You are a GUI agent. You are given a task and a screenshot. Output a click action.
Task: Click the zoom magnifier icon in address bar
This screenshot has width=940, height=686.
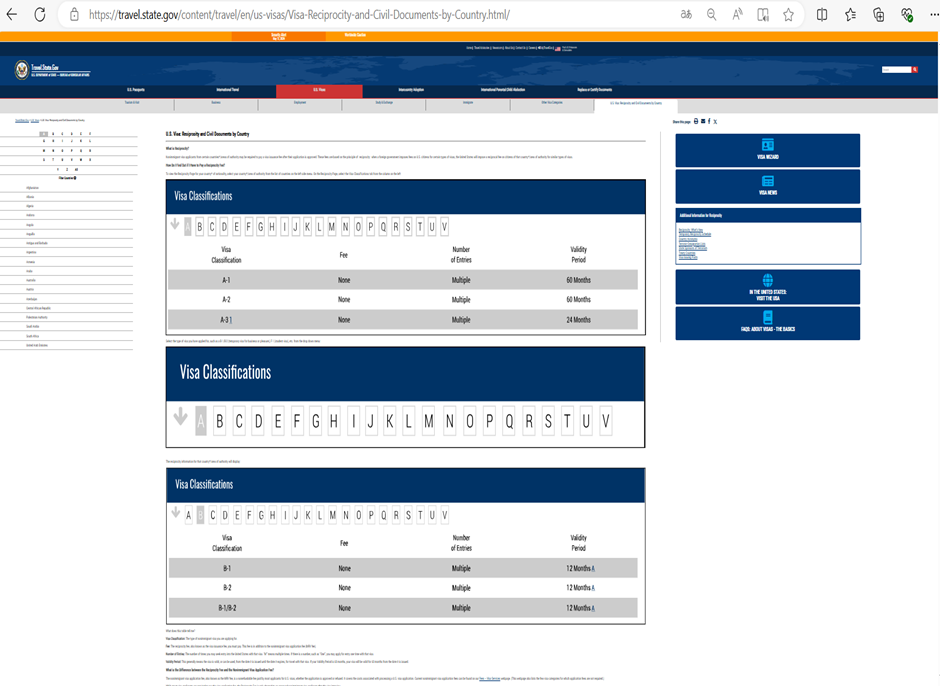coord(712,14)
